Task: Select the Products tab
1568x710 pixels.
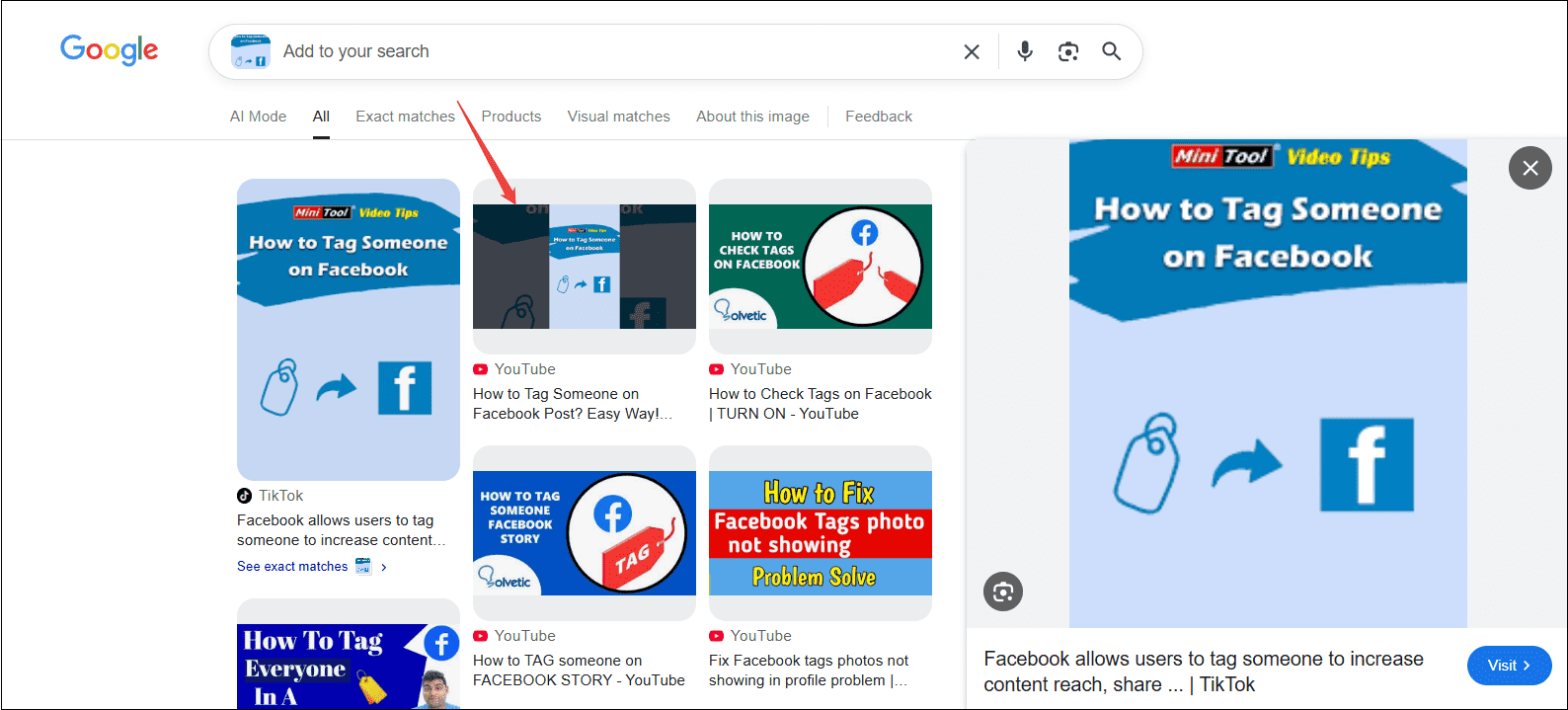Action: tap(511, 117)
